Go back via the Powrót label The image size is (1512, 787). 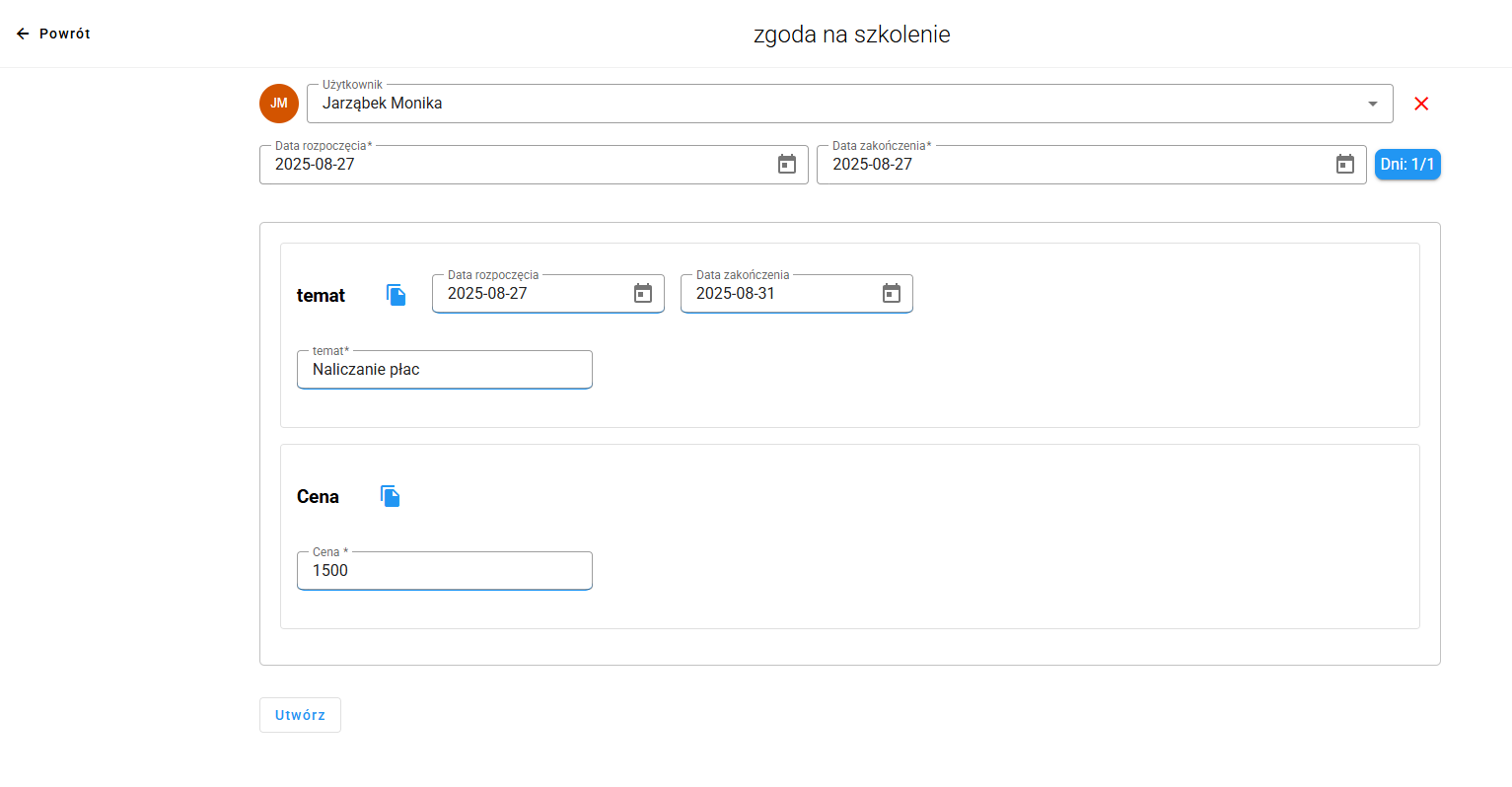tap(65, 34)
